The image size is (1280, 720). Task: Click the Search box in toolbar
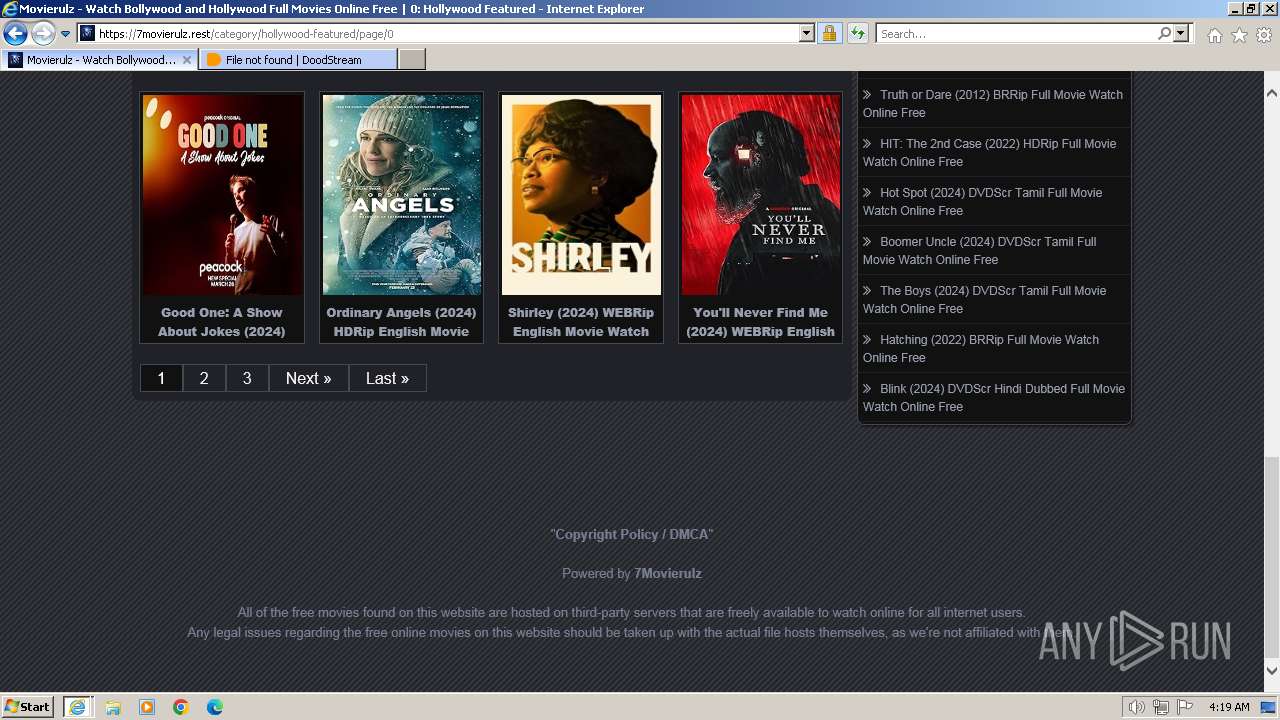coord(1015,33)
